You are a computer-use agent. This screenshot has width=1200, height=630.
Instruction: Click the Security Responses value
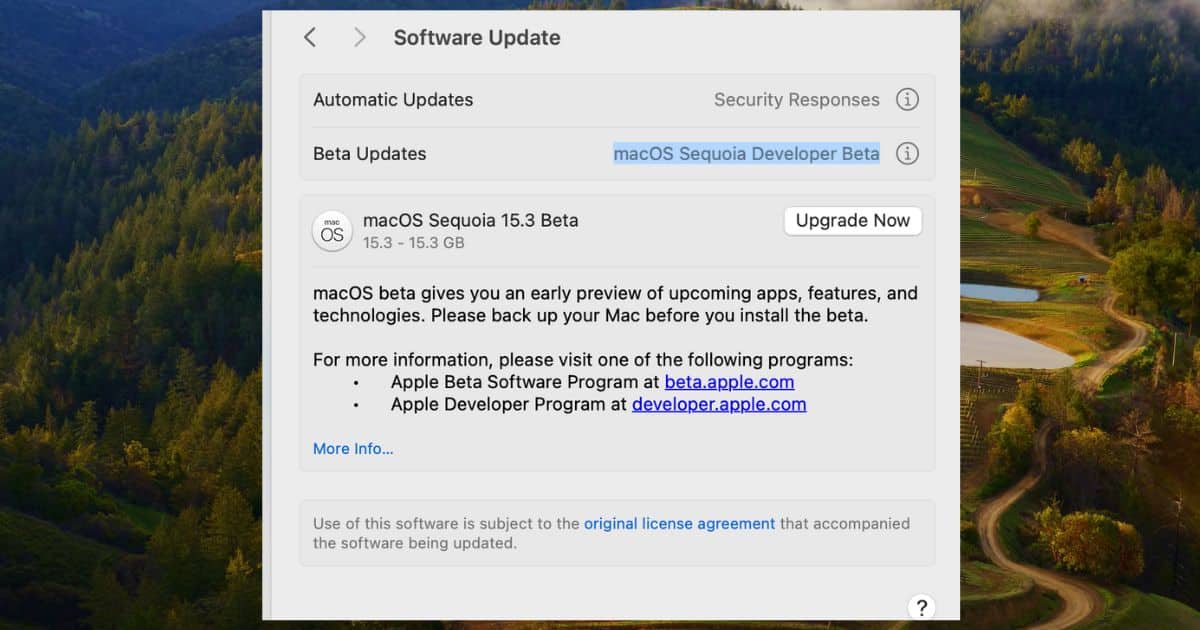(796, 100)
